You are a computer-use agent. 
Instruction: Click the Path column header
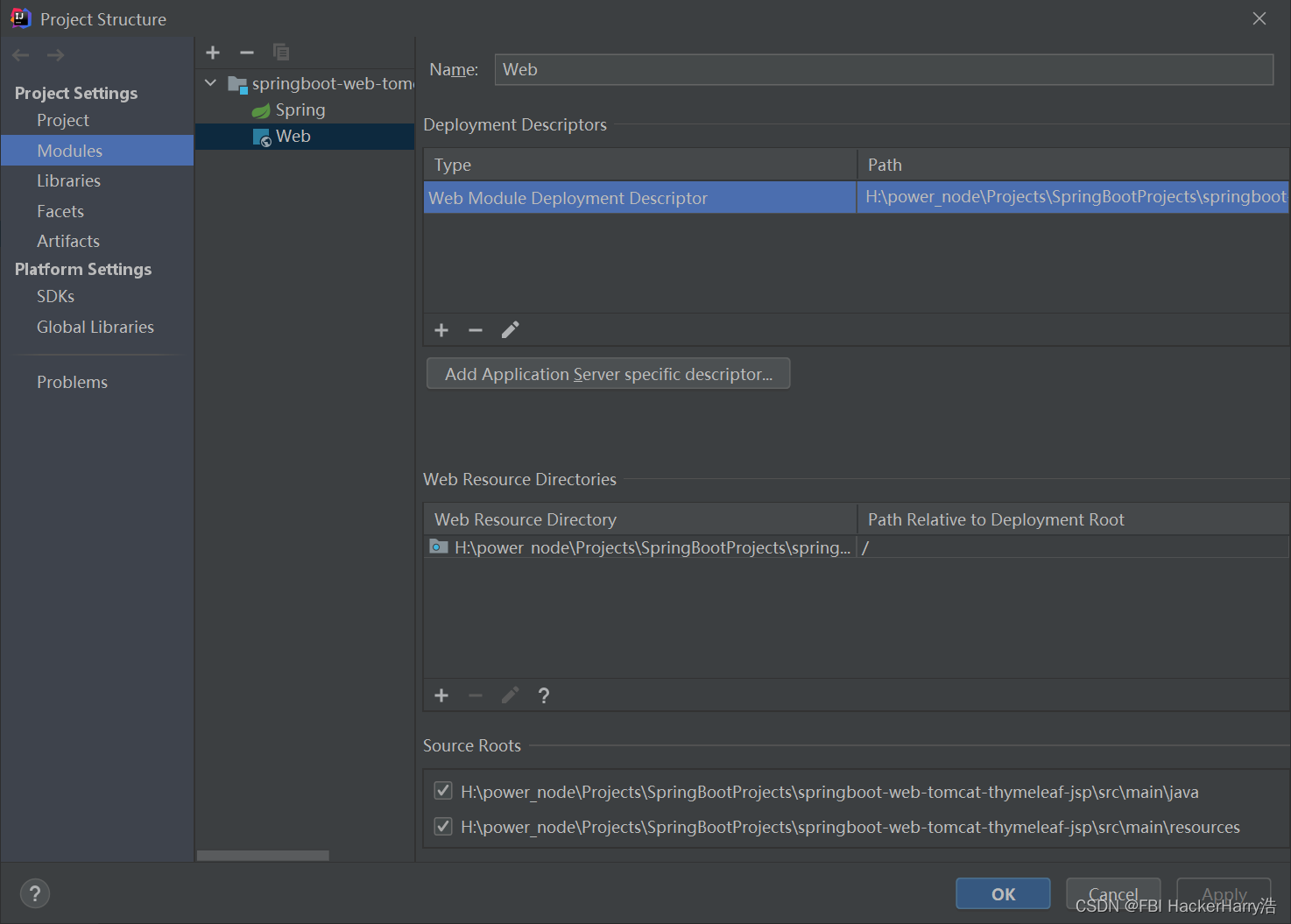click(x=1073, y=165)
